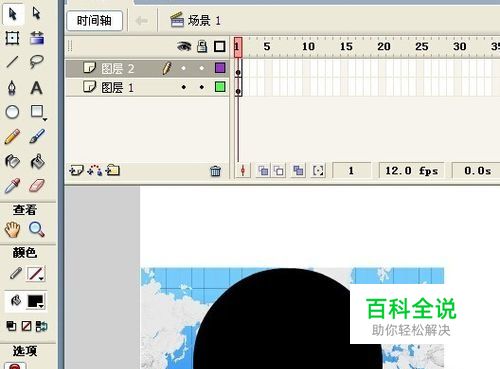Select the Pen tool
Image resolution: width=500 pixels, height=369 pixels.
[12, 88]
